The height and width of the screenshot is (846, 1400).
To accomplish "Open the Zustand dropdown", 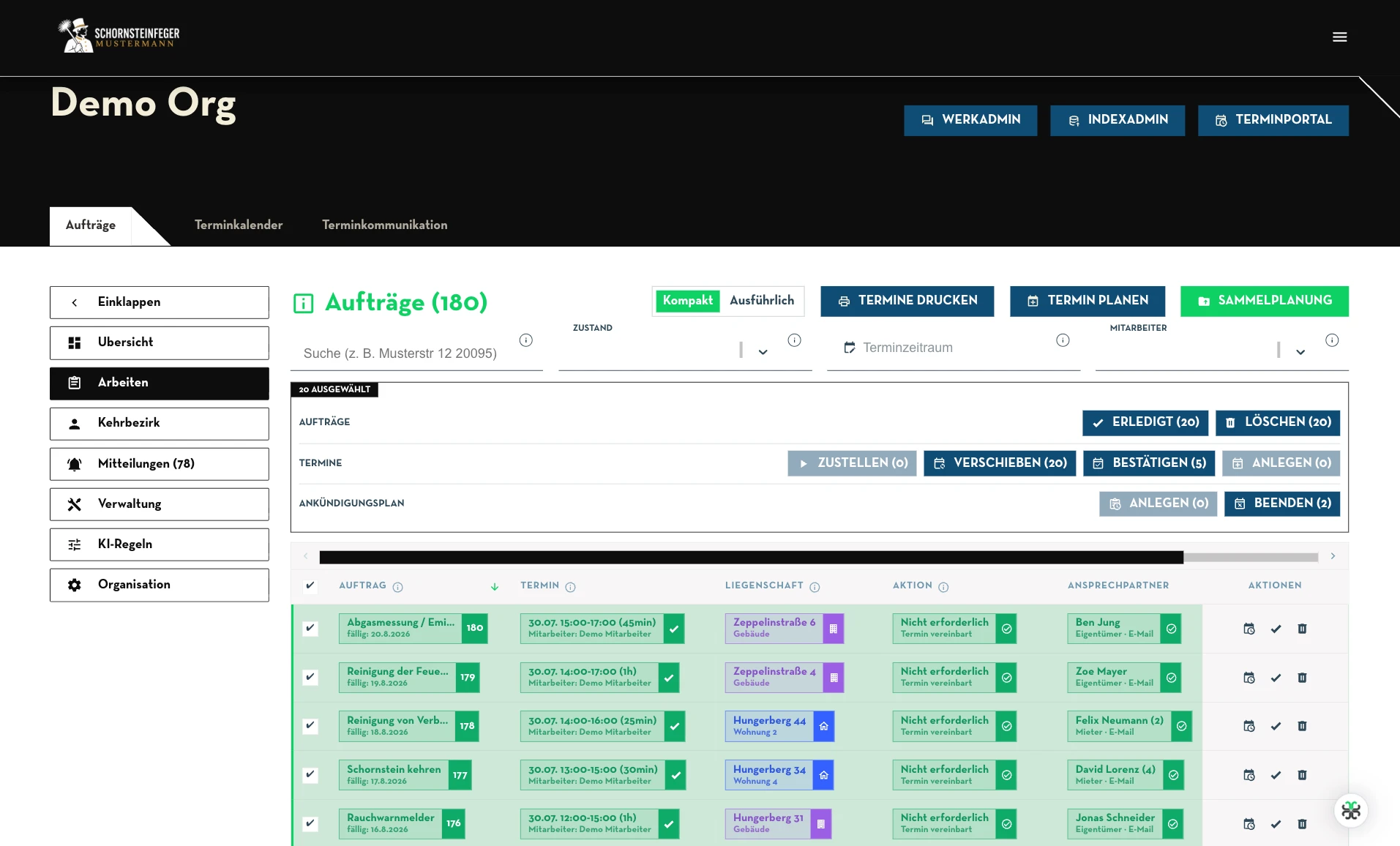I will pos(763,352).
